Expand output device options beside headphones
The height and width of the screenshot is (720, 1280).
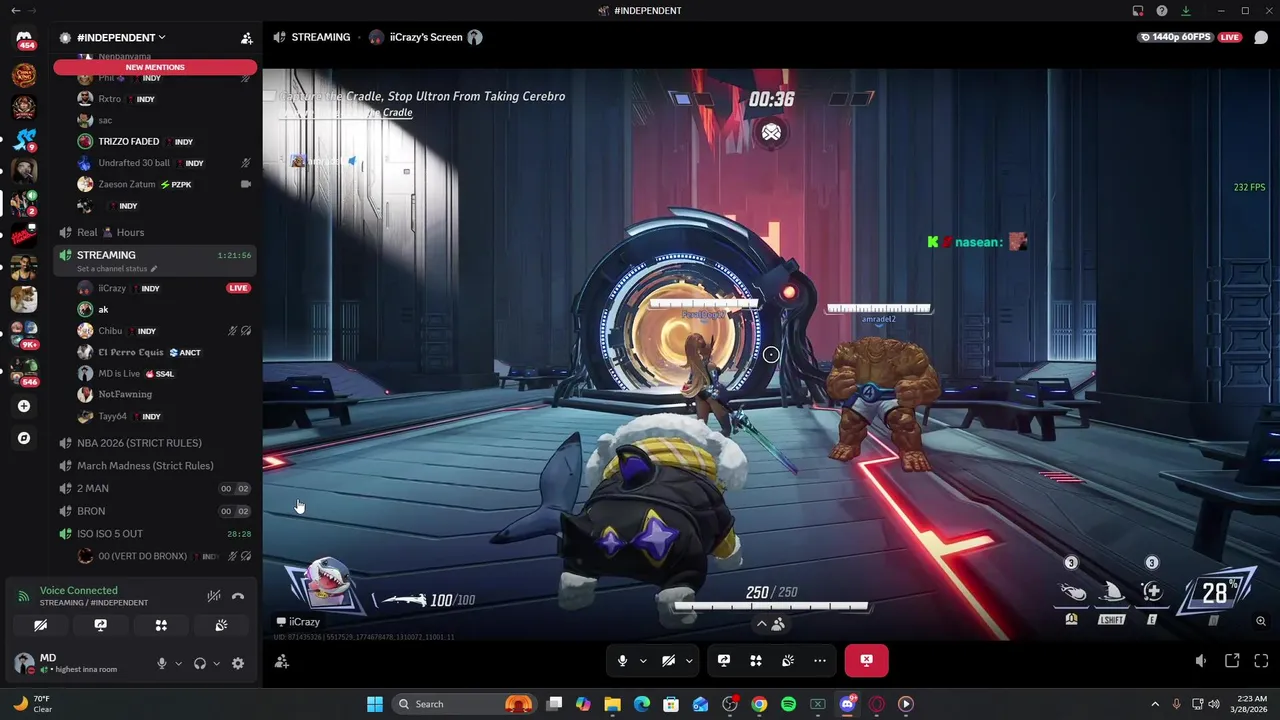[x=216, y=663]
